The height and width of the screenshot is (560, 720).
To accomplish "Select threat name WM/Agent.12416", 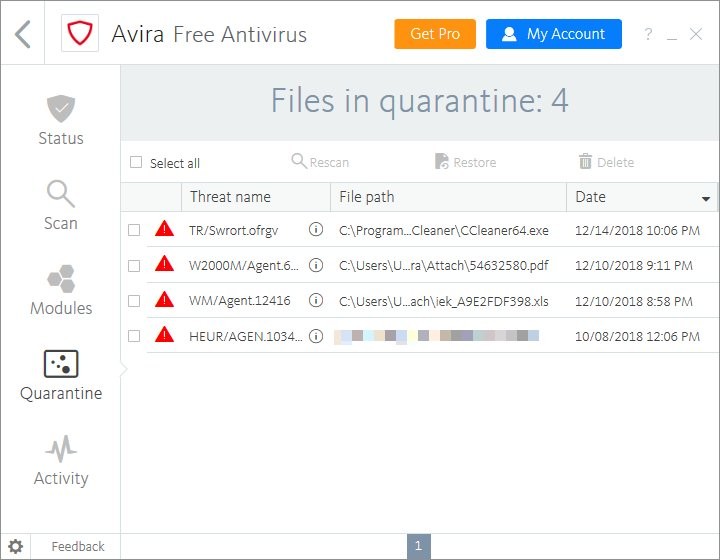I will 240,301.
